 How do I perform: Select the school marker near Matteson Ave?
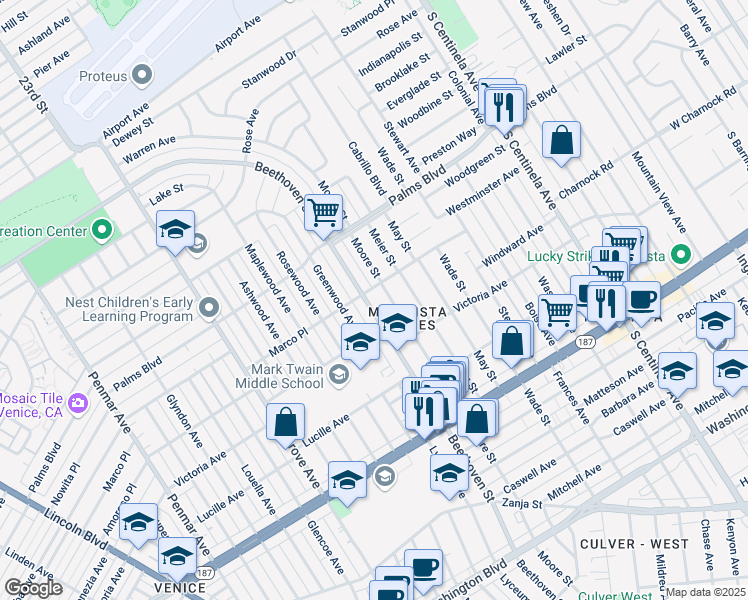[x=677, y=372]
